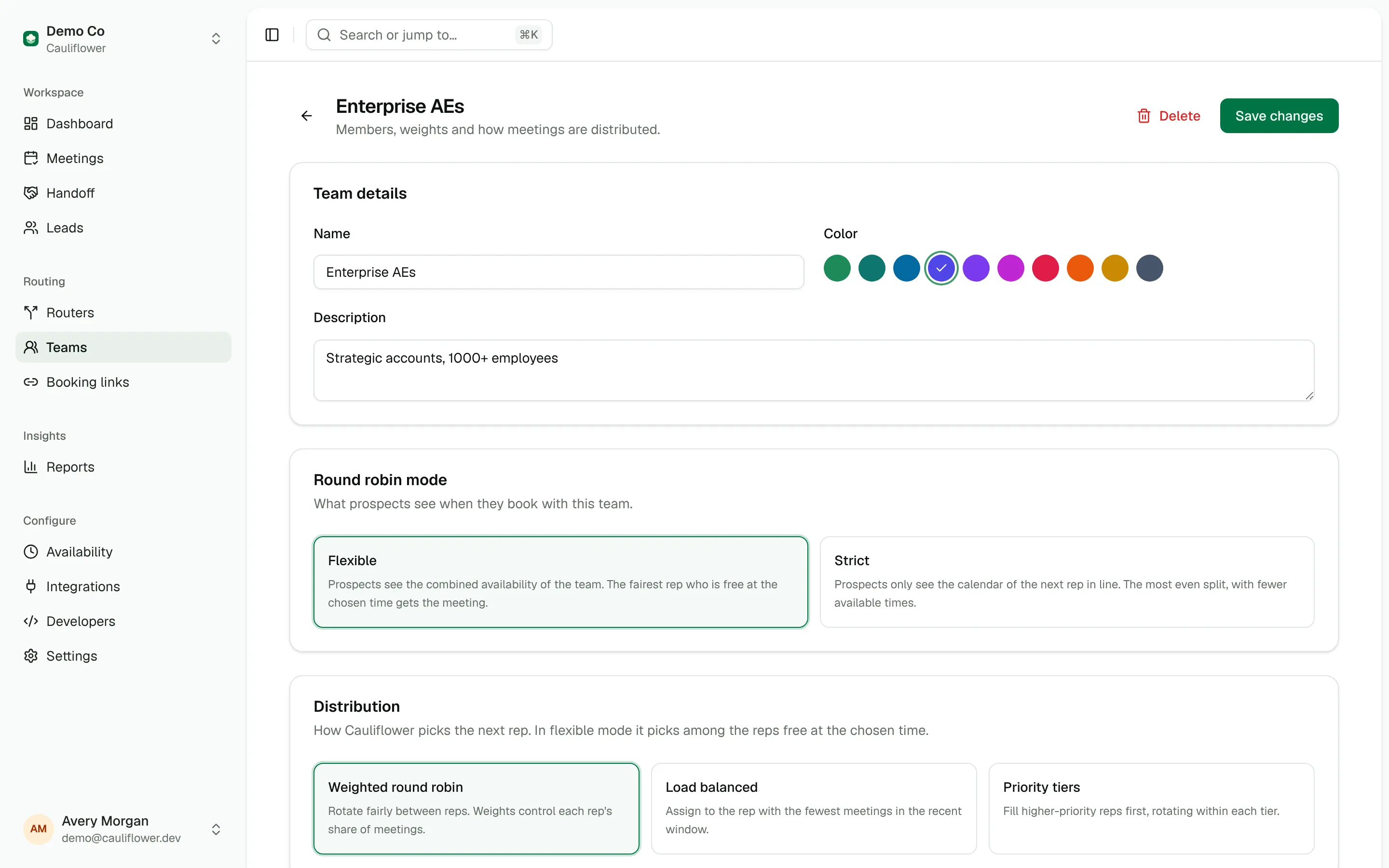Image resolution: width=1389 pixels, height=868 pixels.
Task: Click the Demo Co cauliflower logo icon
Action: pyautogui.click(x=31, y=39)
